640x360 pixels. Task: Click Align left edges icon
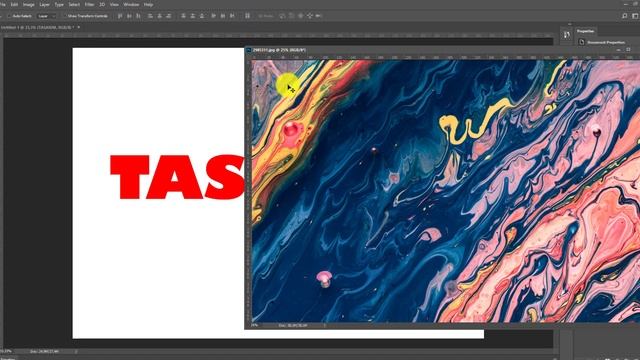pyautogui.click(x=150, y=16)
